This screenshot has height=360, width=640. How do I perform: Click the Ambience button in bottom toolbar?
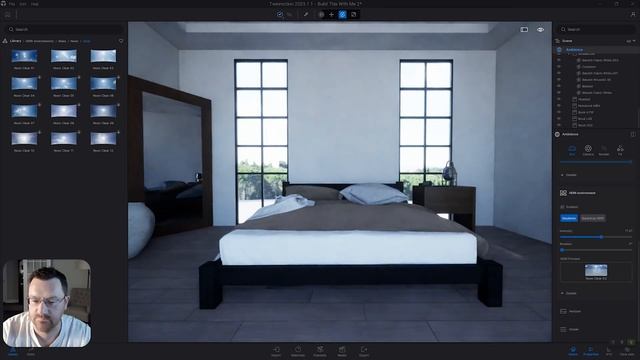(x=298, y=351)
